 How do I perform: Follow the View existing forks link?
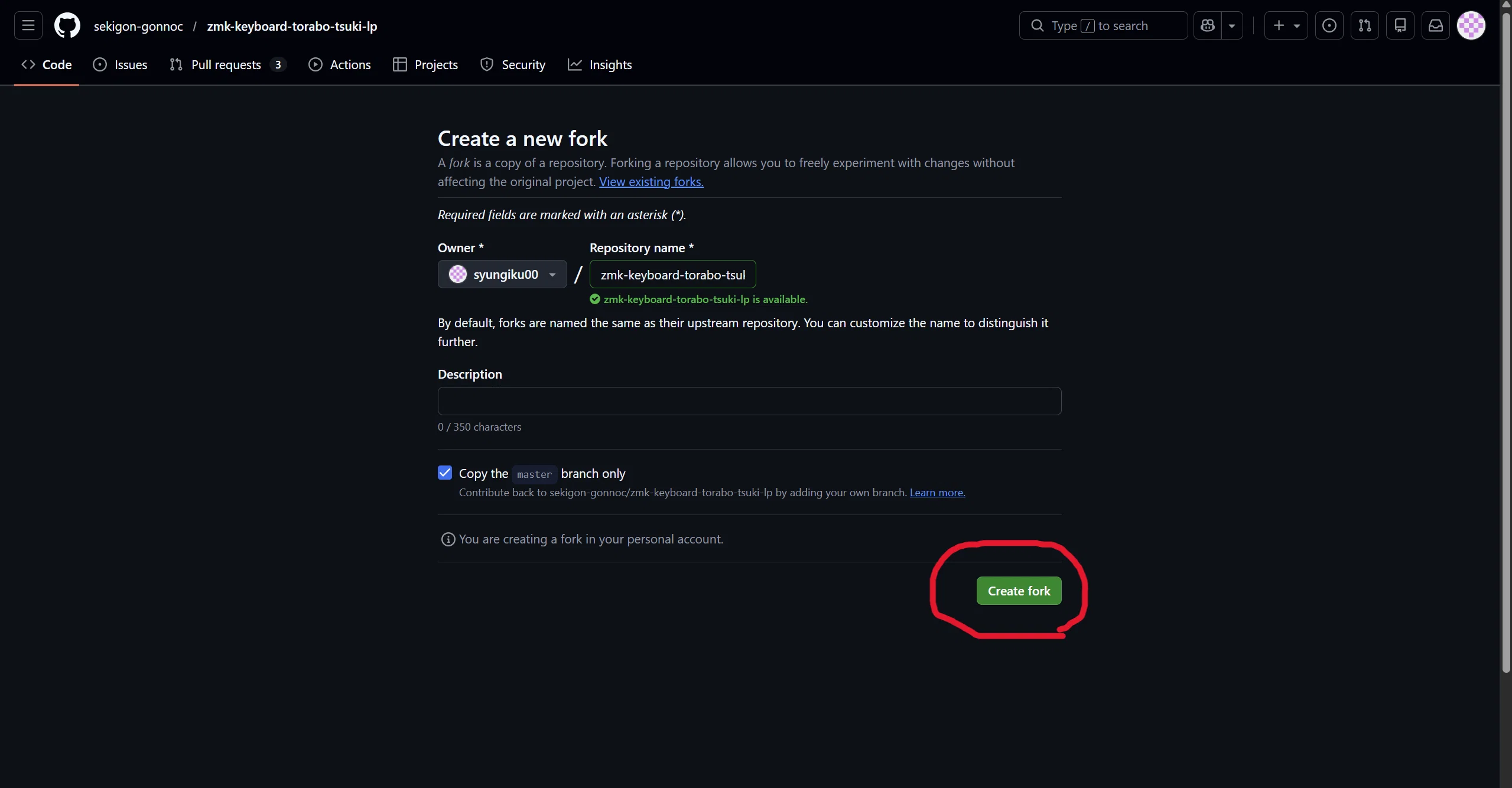[x=651, y=182]
